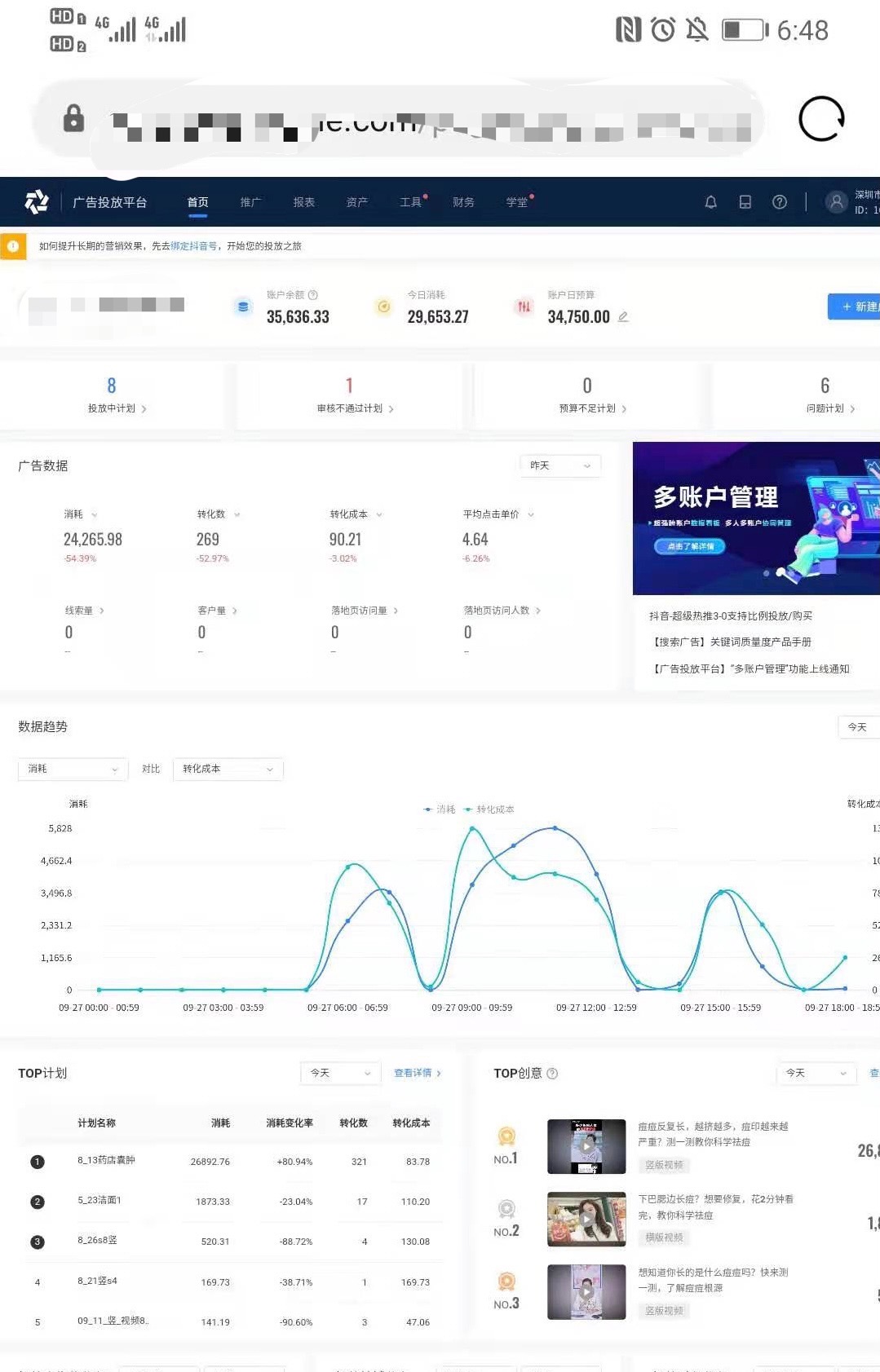880x1372 pixels.
Task: Click today's spend yellow icon
Action: click(x=383, y=307)
